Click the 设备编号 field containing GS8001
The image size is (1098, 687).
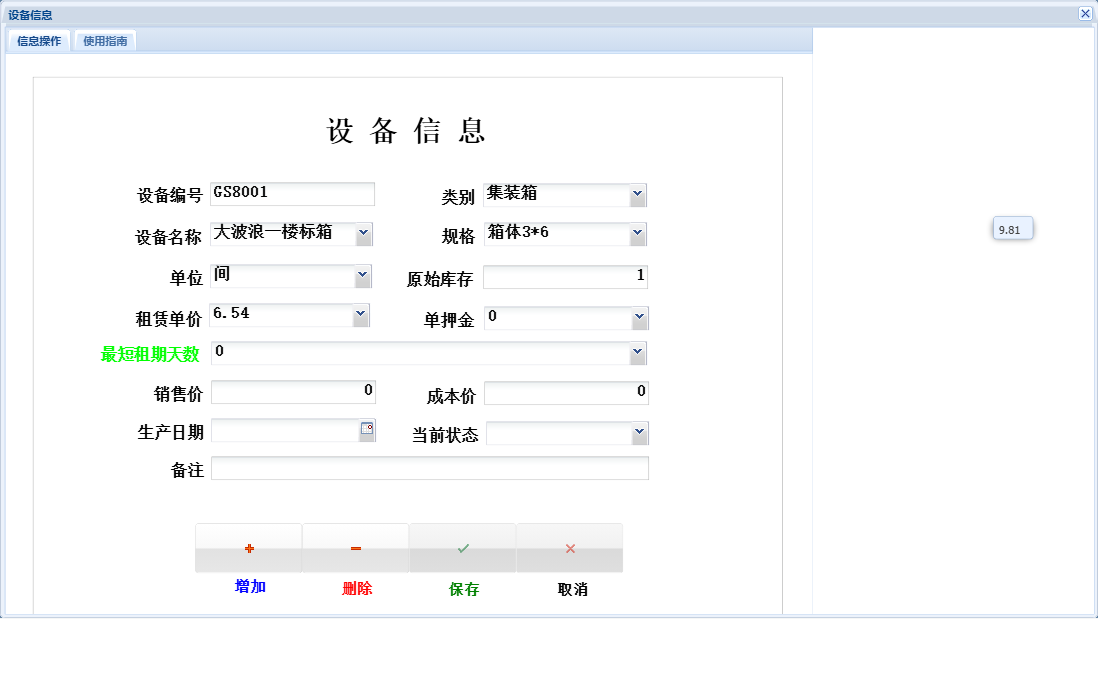pyautogui.click(x=292, y=193)
